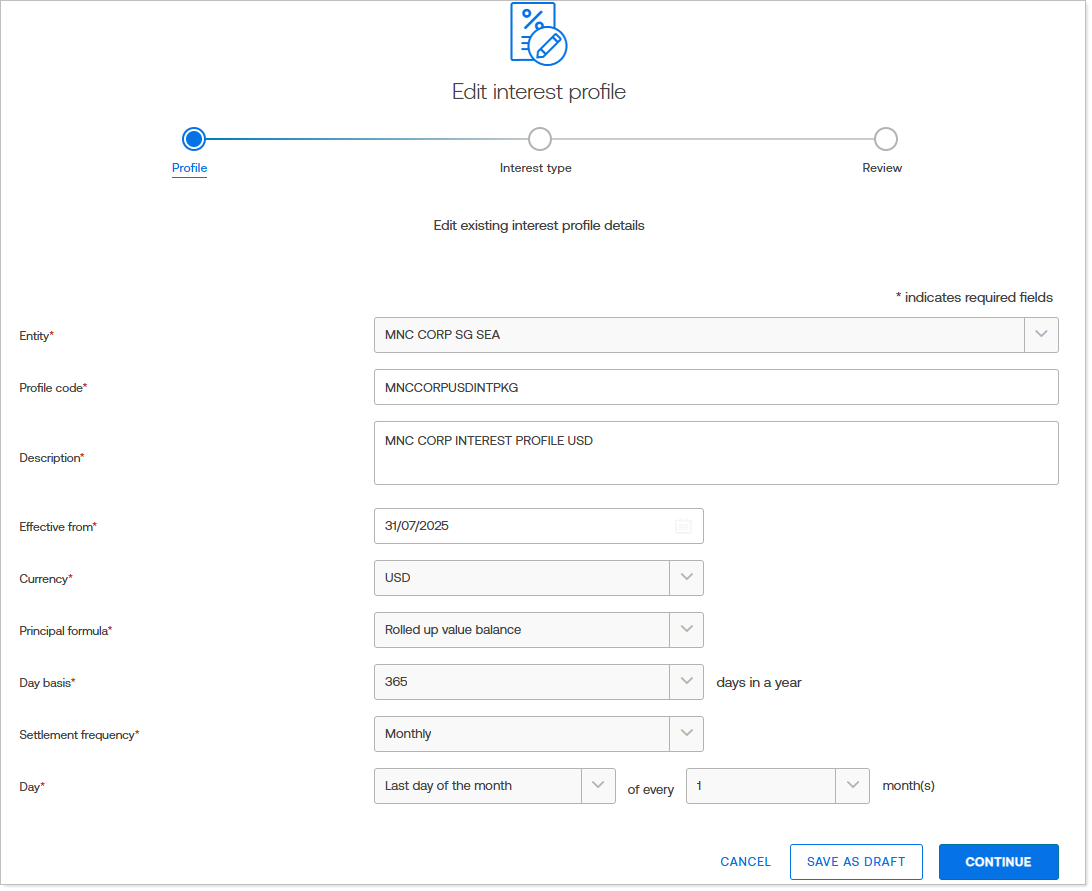Expand the Principal formula dropdown
The width and height of the screenshot is (1092, 891).
(686, 630)
